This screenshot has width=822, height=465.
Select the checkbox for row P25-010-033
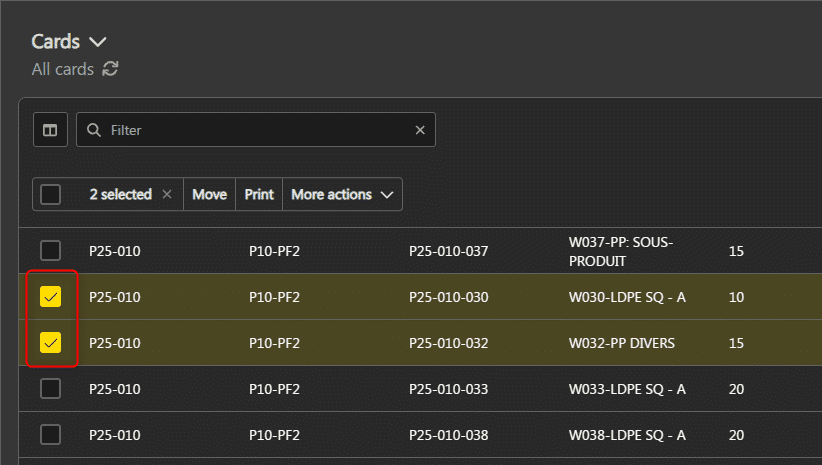[x=51, y=389]
